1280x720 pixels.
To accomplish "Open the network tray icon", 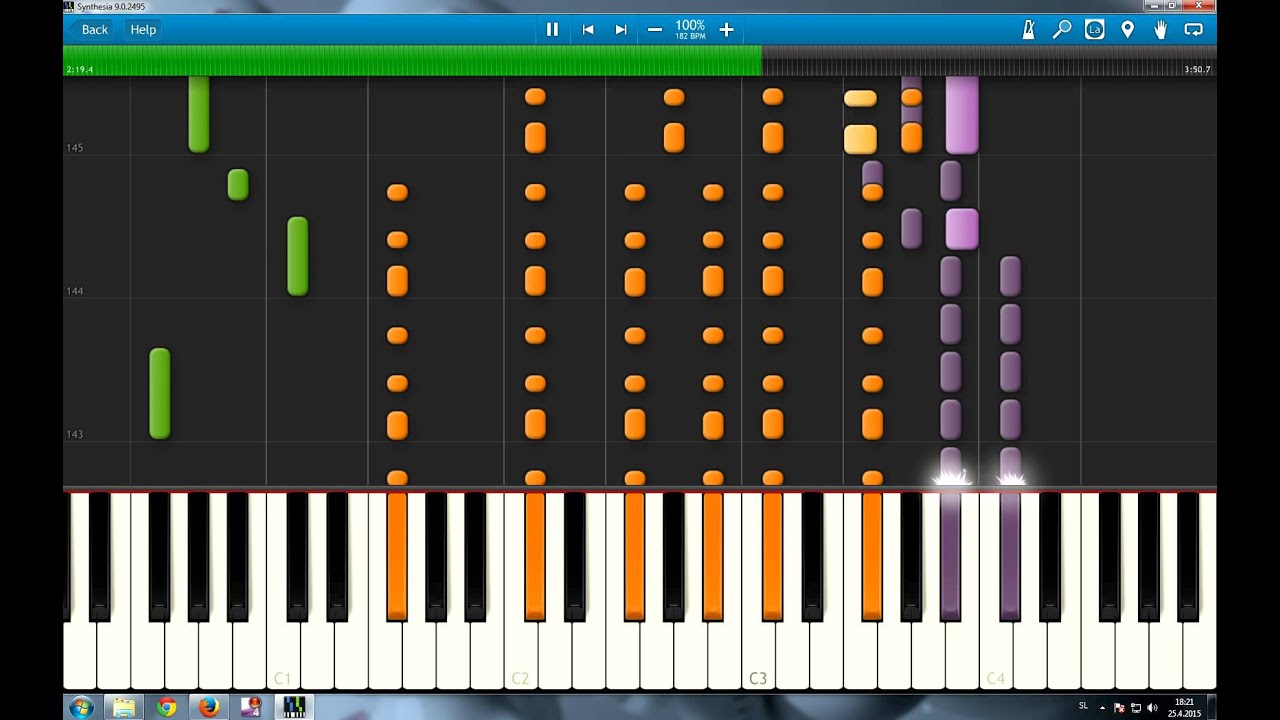I will 1136,708.
